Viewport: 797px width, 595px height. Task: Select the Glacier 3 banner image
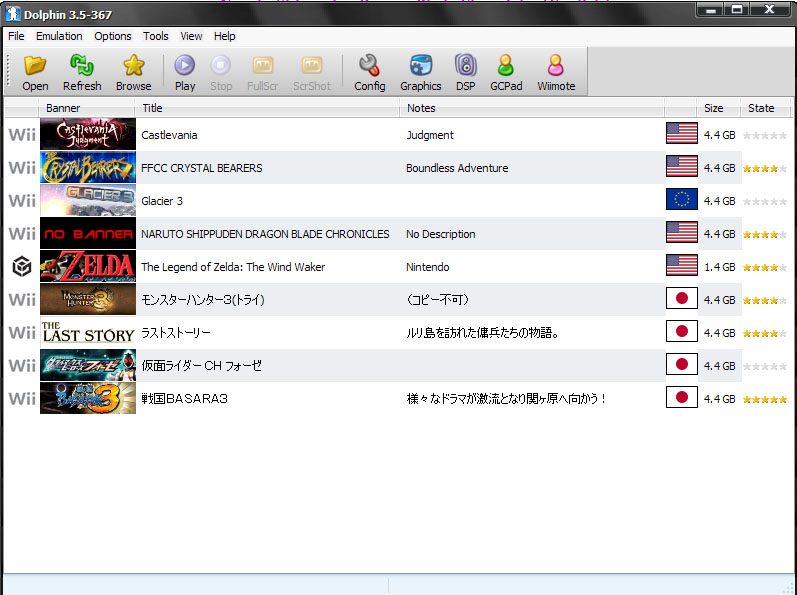88,200
